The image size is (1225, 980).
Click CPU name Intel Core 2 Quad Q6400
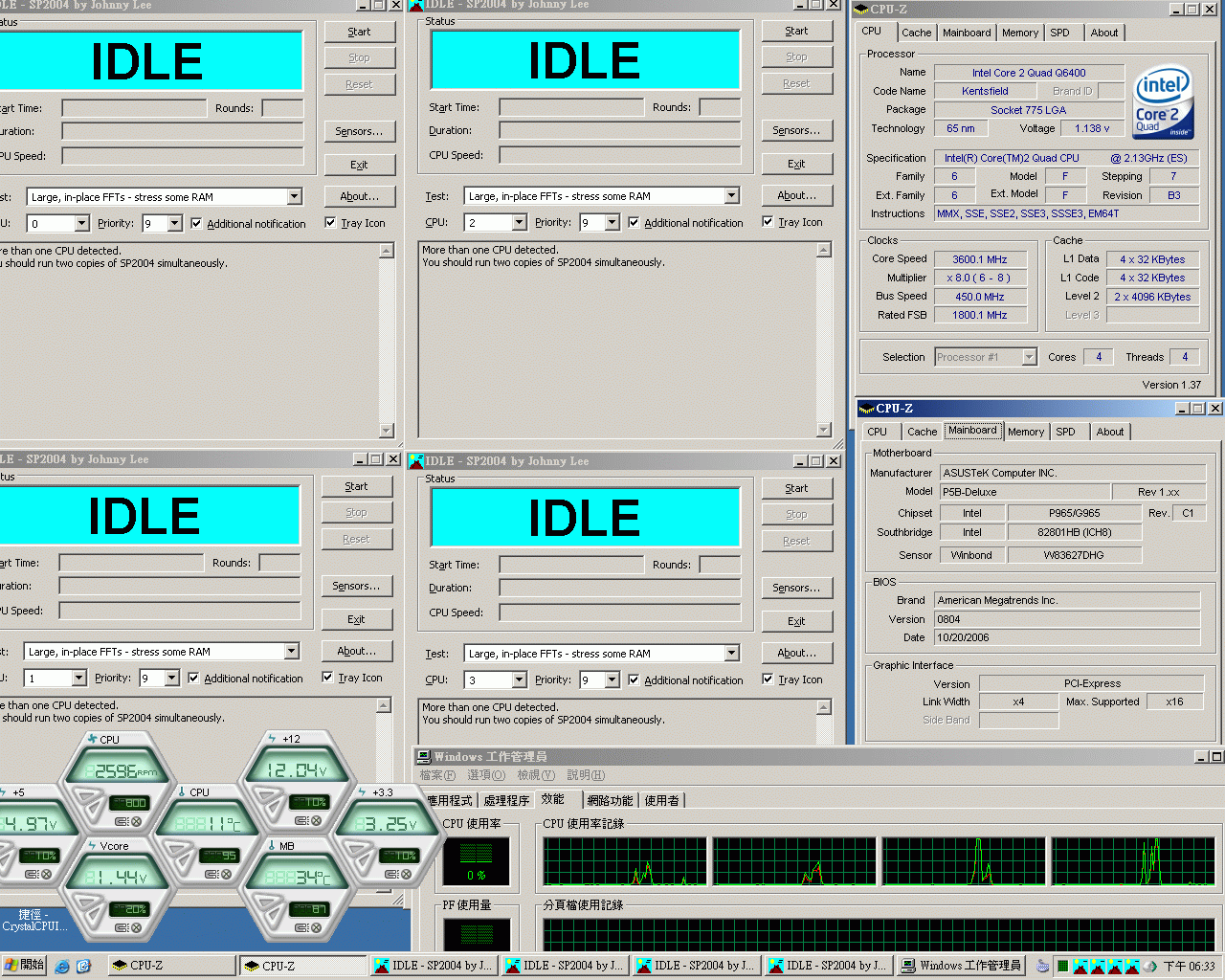pos(1029,73)
